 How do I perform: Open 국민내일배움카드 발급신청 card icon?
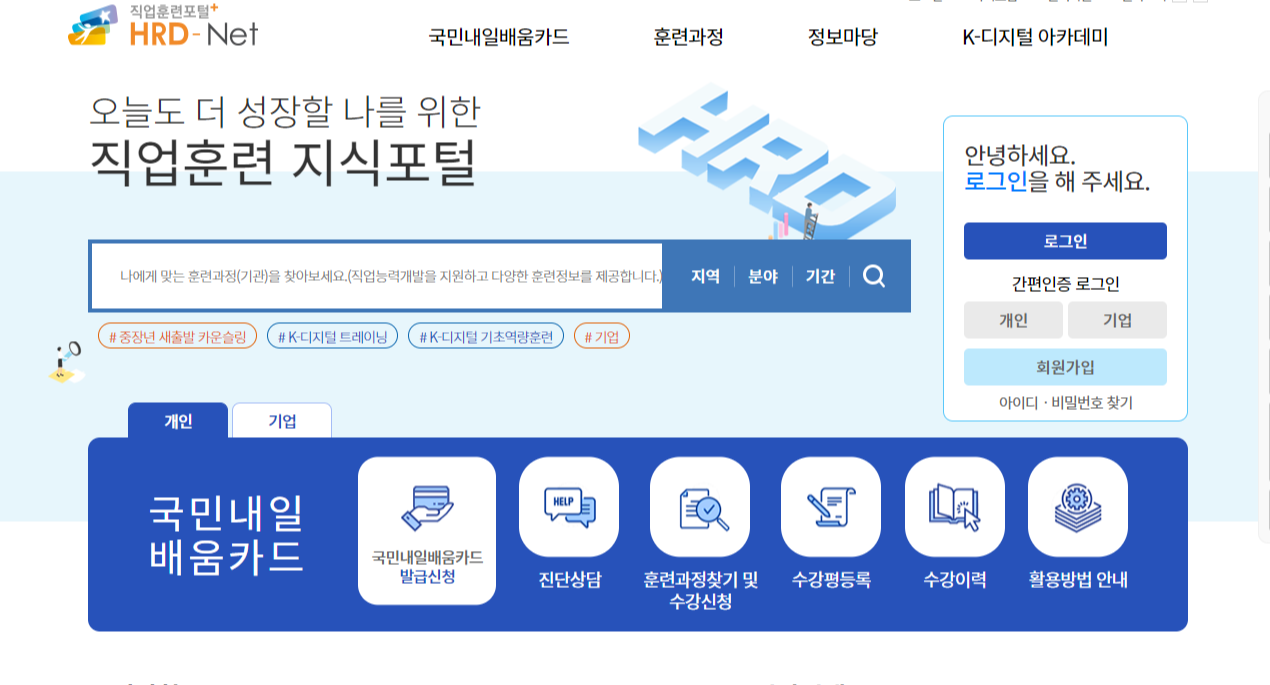[427, 531]
